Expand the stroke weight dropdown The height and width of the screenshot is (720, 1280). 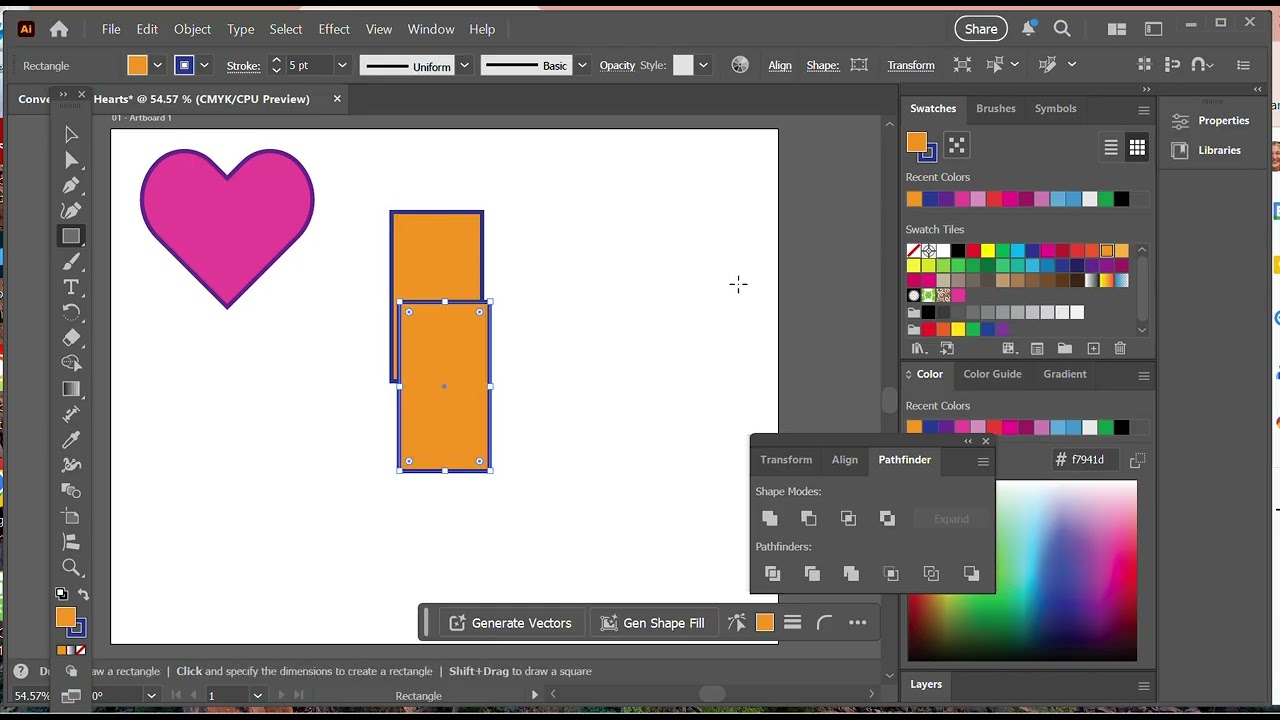(342, 65)
